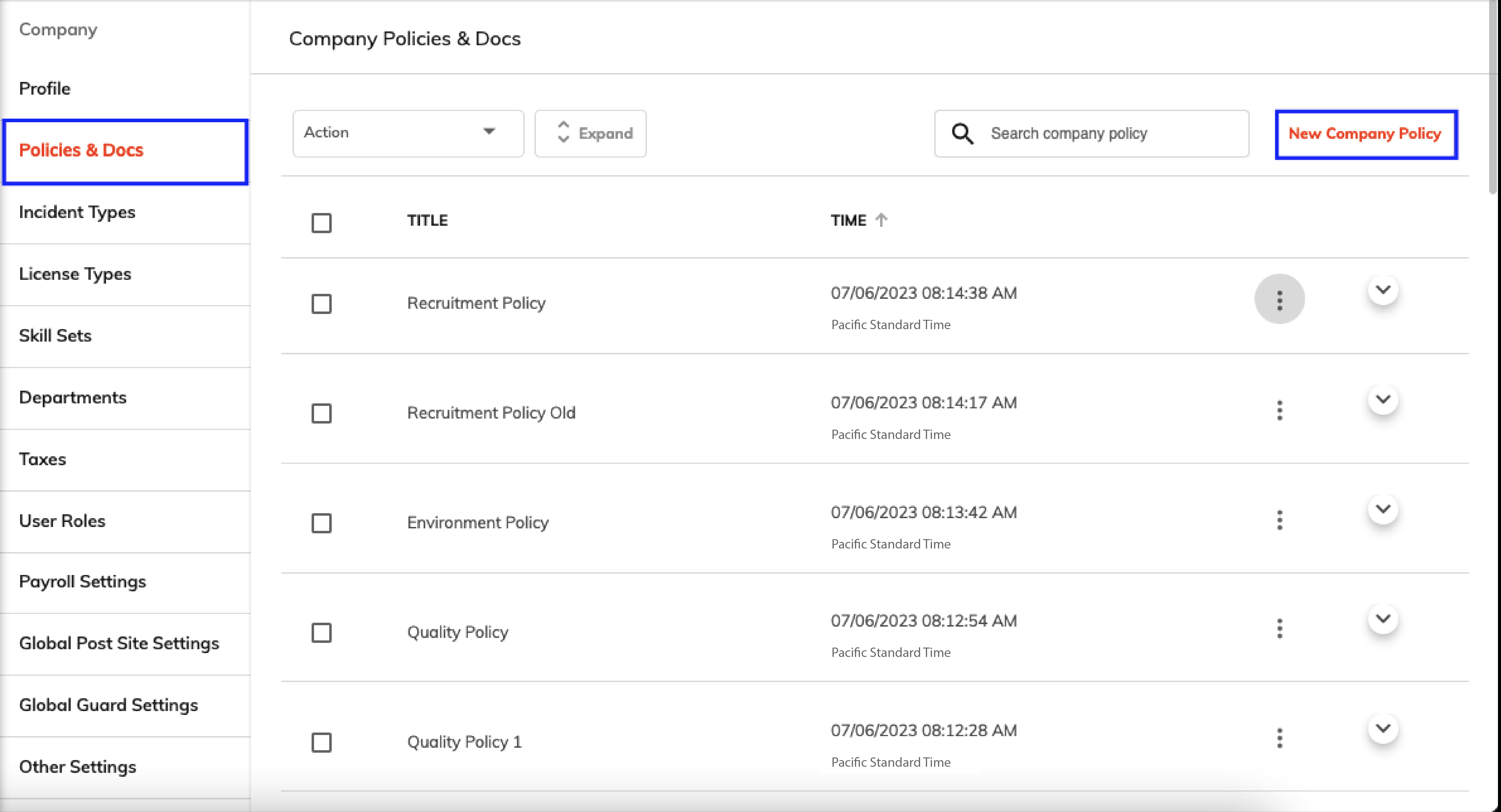
Task: Open three-dot menu for Quality Policy 1
Action: (x=1279, y=738)
